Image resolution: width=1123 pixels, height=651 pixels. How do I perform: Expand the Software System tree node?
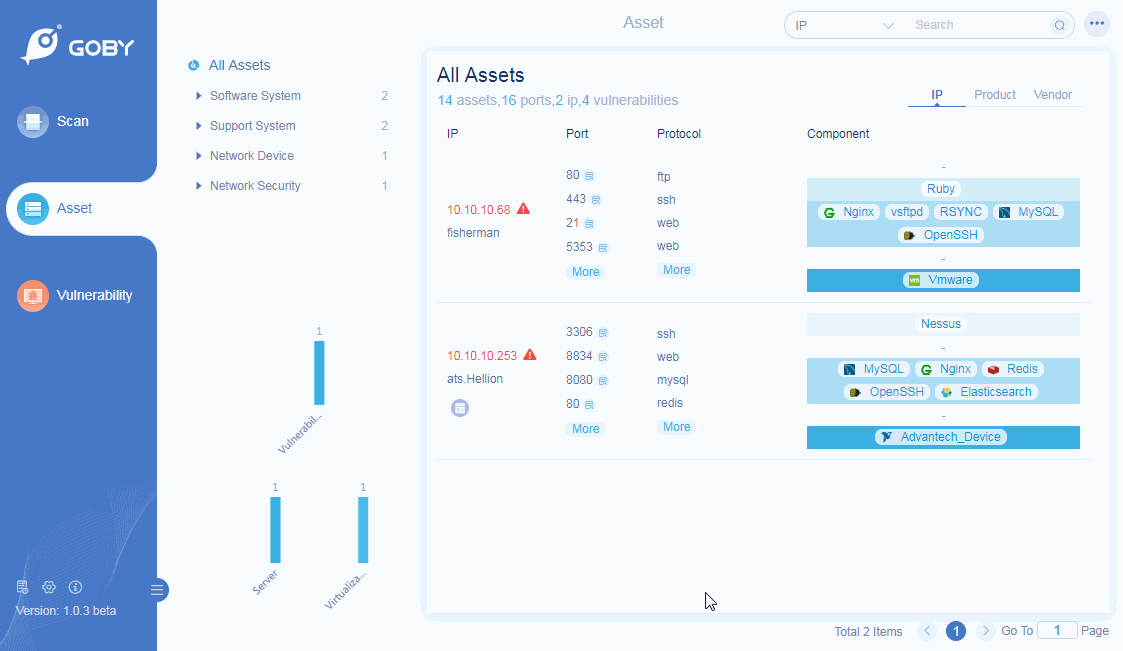[199, 96]
